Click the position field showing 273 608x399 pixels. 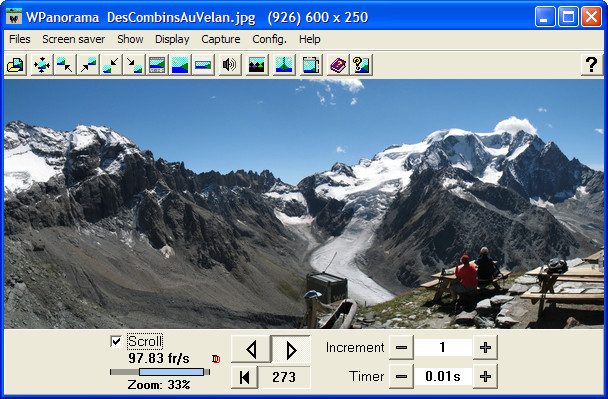point(284,377)
